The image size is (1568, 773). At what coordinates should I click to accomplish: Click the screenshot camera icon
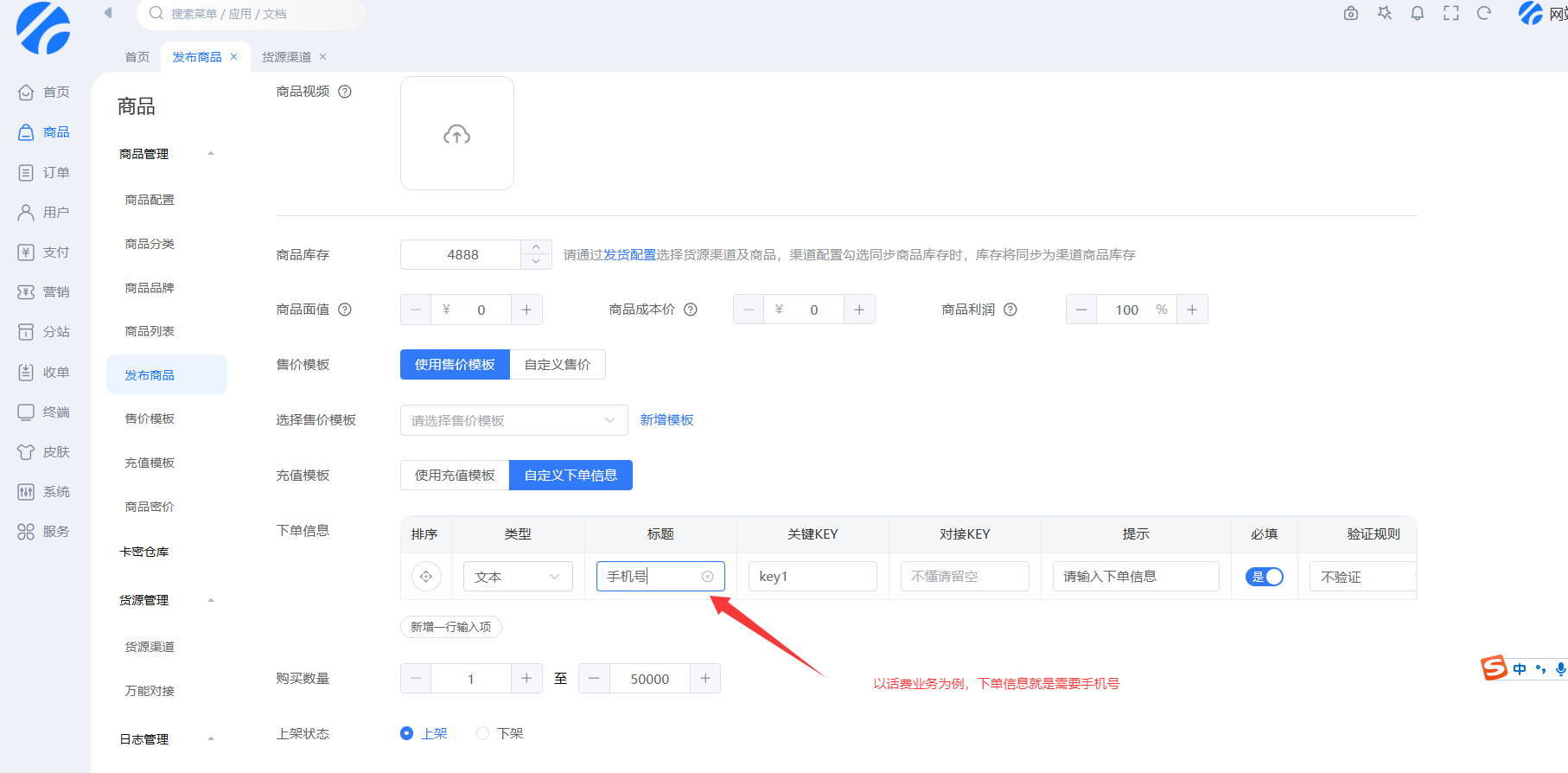[x=1351, y=13]
